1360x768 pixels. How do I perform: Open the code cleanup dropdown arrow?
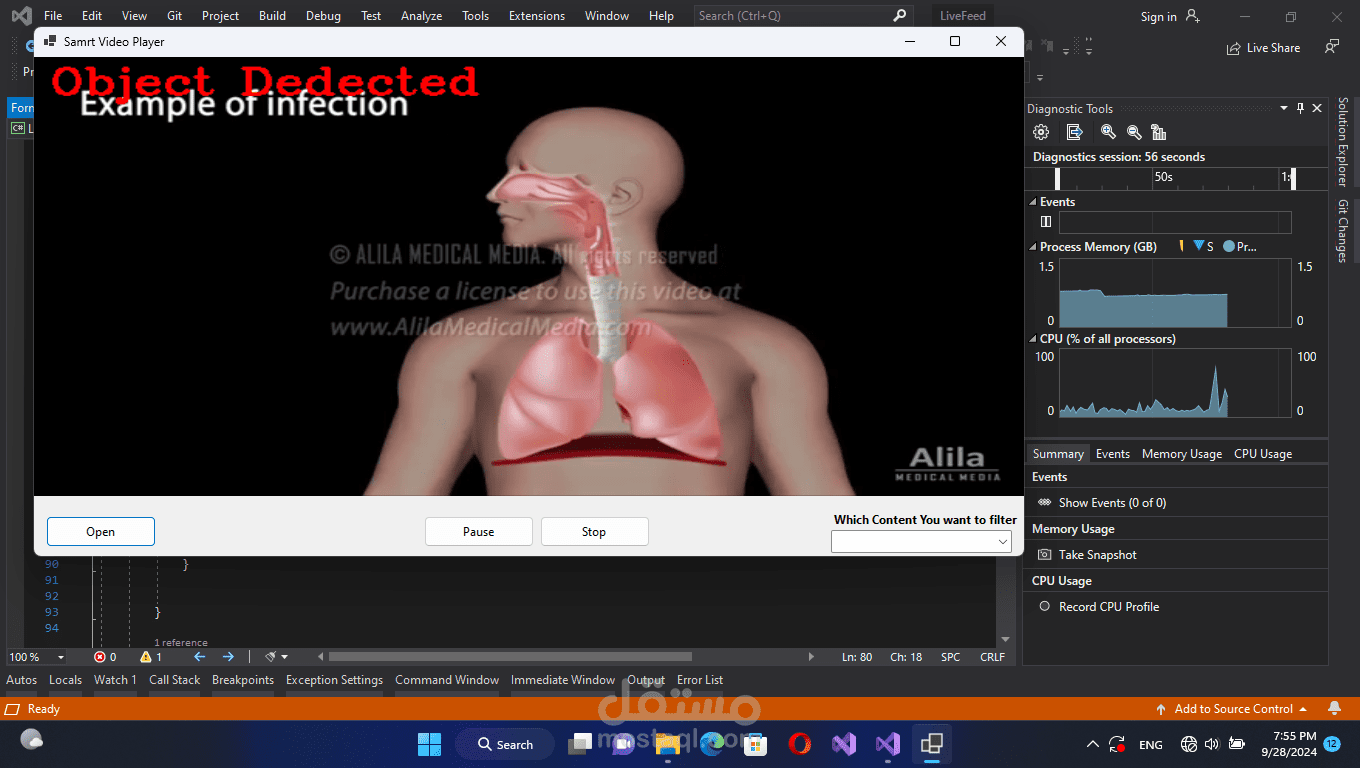pyautogui.click(x=285, y=657)
